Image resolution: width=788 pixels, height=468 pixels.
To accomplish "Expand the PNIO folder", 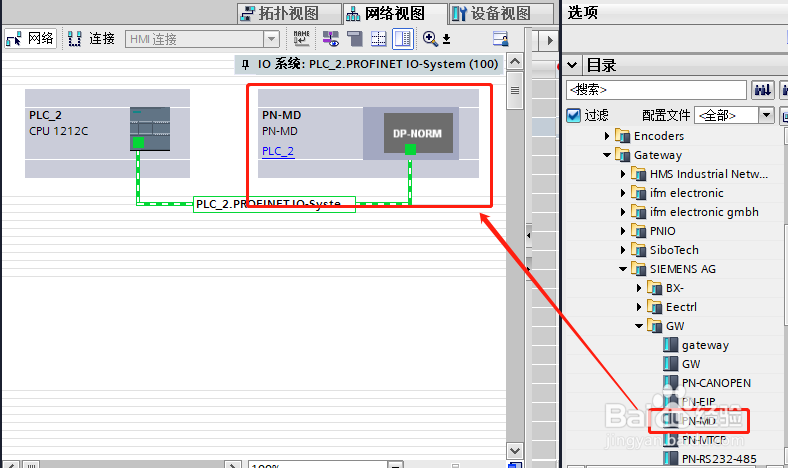I will coord(623,231).
